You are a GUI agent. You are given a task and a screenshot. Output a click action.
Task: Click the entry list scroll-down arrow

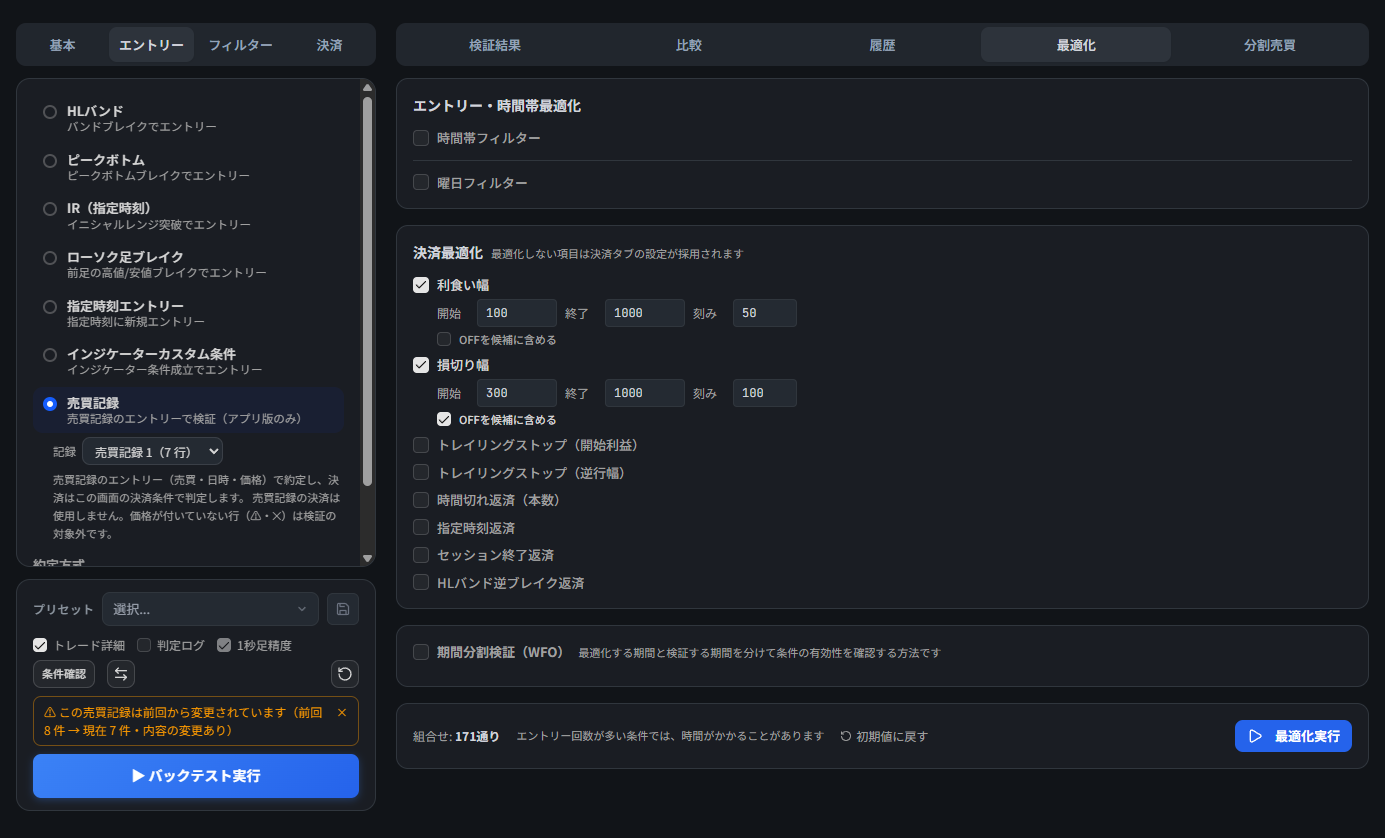367,558
